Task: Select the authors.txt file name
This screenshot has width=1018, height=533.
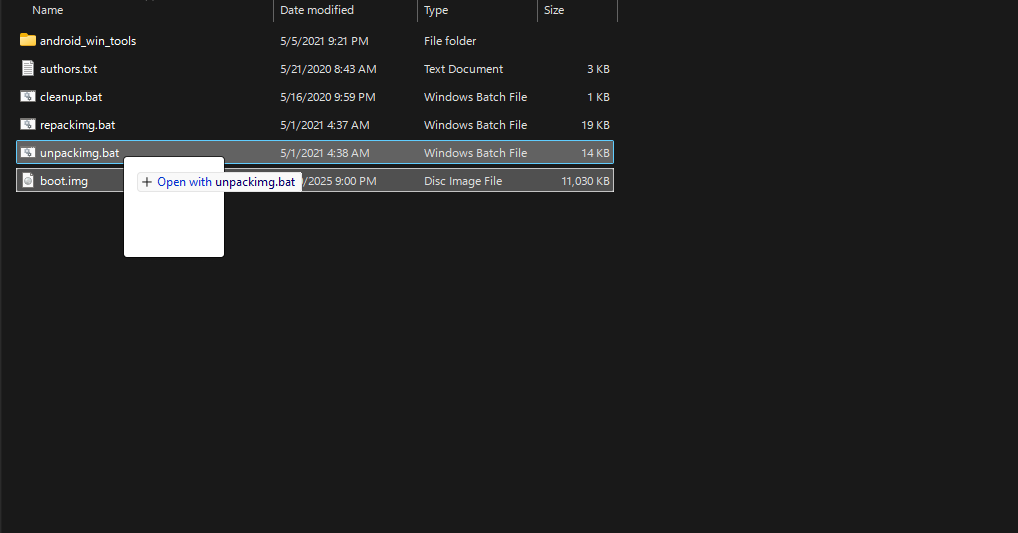Action: point(68,69)
